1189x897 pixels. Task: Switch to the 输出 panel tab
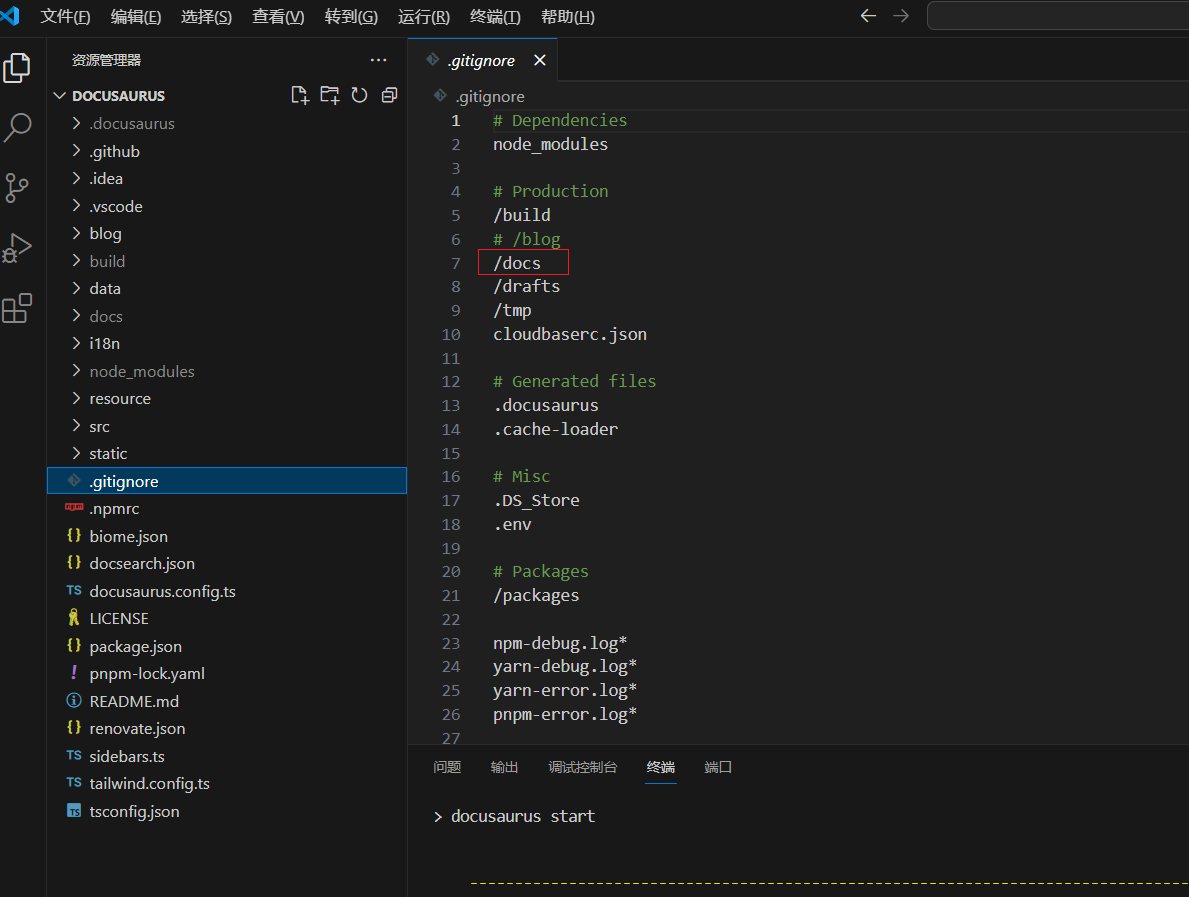click(x=504, y=767)
